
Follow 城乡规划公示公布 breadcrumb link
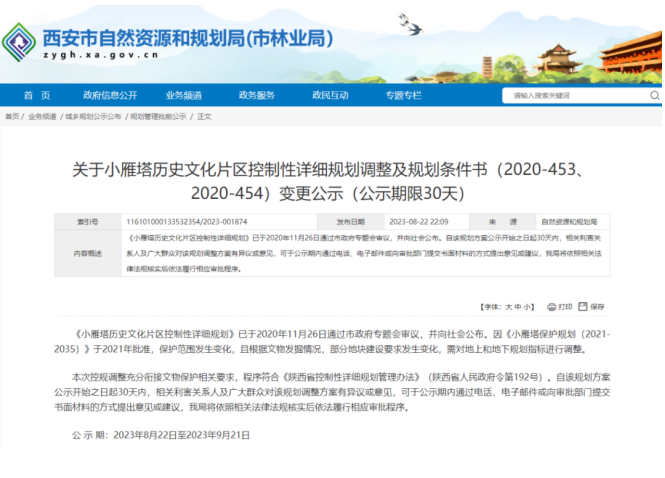(93, 116)
